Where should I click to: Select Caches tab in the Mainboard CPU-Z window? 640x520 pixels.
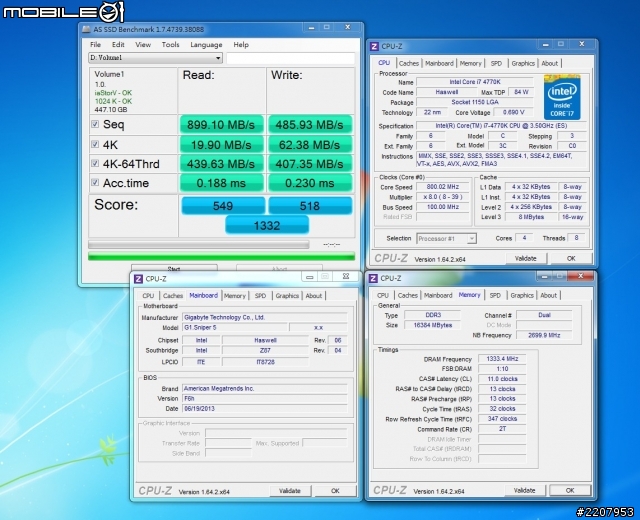(x=173, y=296)
